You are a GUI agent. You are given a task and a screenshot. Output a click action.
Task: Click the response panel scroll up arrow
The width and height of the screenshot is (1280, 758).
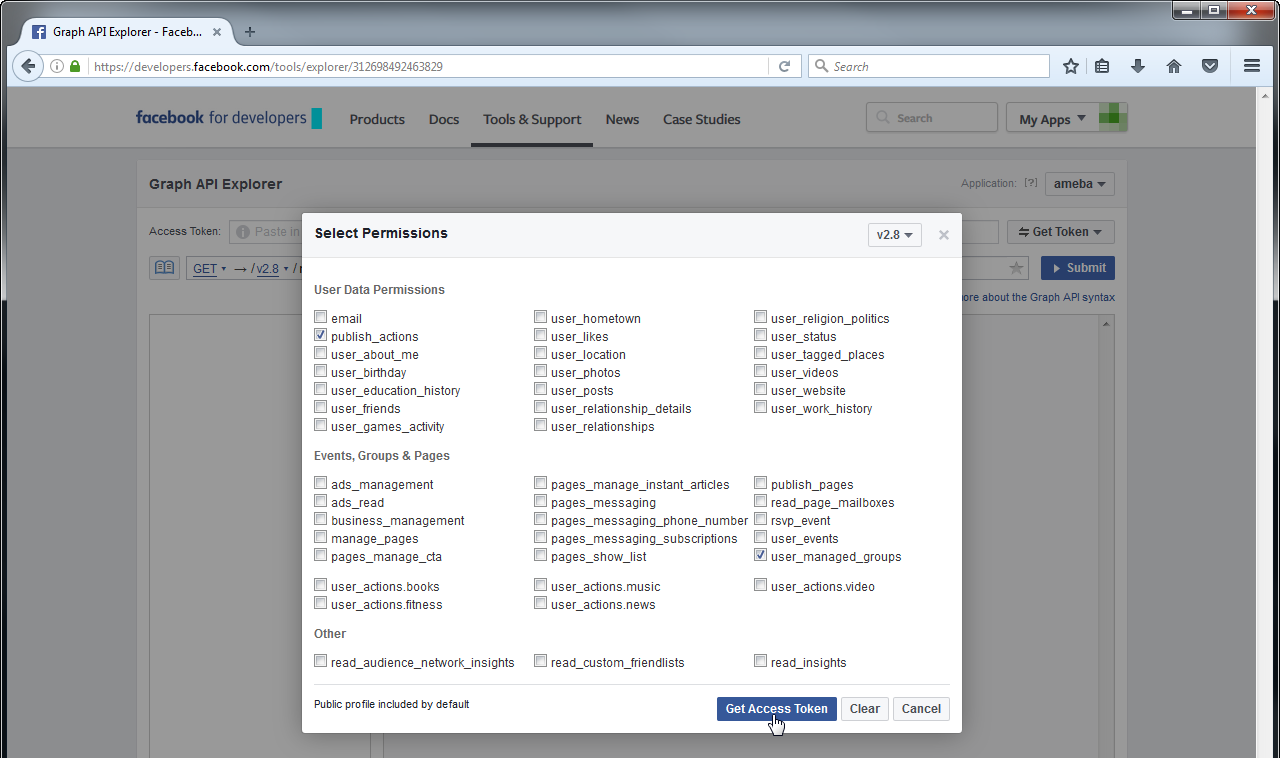(1107, 323)
